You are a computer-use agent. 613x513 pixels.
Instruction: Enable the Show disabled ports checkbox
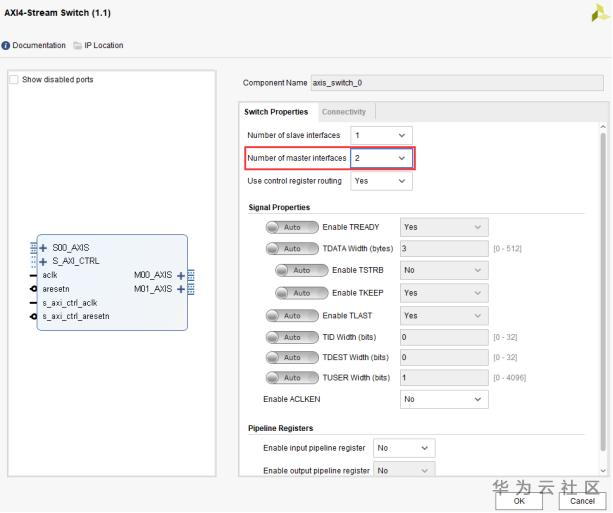(13, 80)
